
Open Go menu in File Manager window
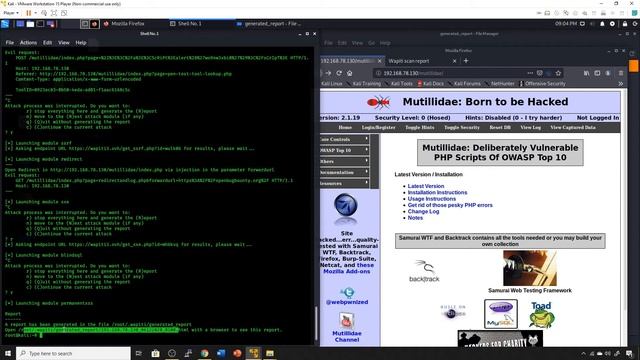pyautogui.click(x=371, y=43)
